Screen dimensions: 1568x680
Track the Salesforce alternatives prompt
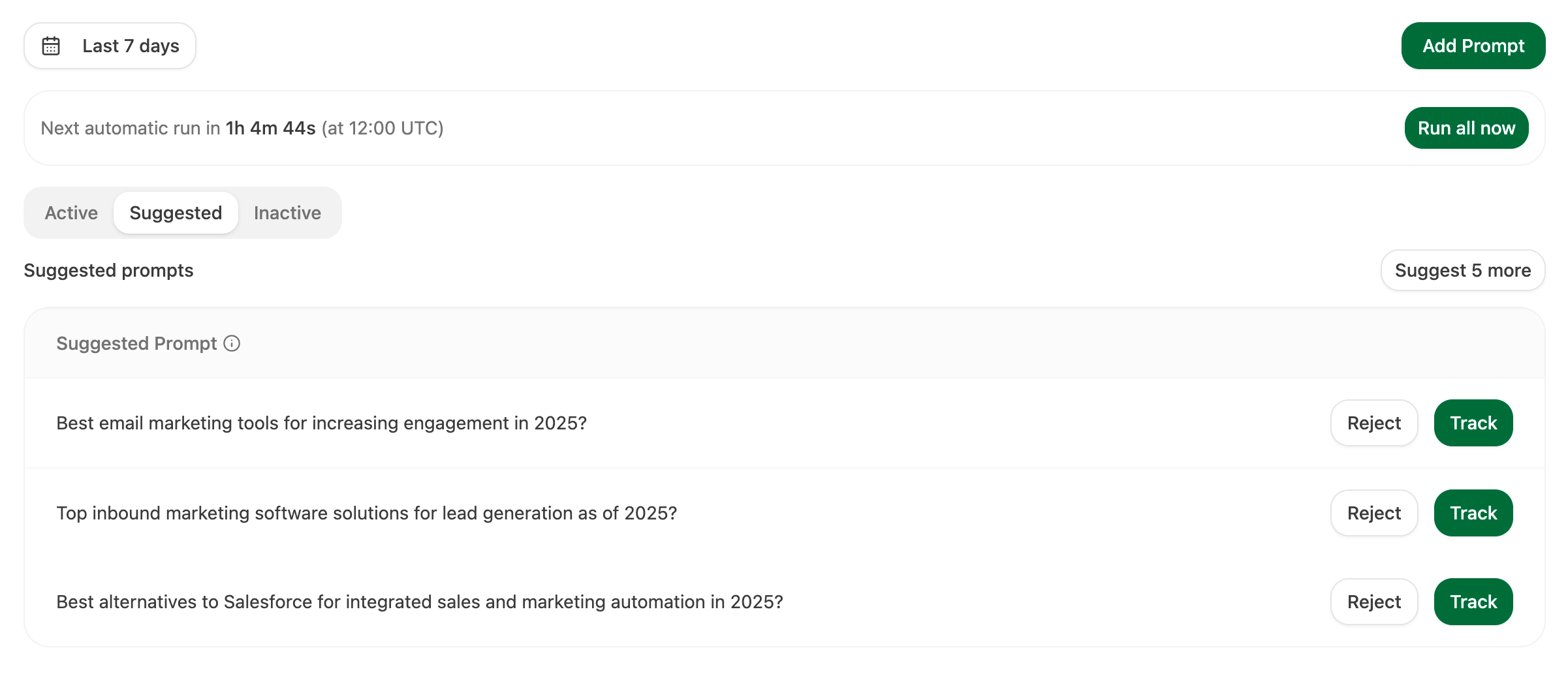[1473, 602]
